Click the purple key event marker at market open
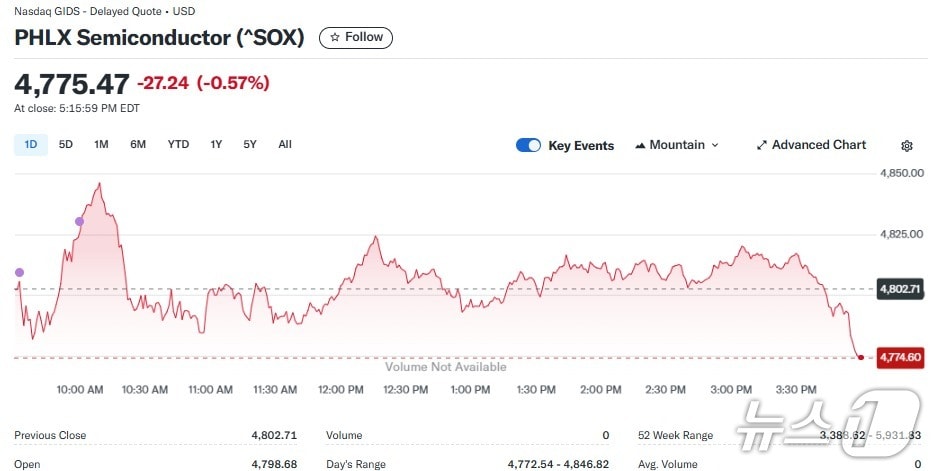The height and width of the screenshot is (471, 934). click(18, 272)
